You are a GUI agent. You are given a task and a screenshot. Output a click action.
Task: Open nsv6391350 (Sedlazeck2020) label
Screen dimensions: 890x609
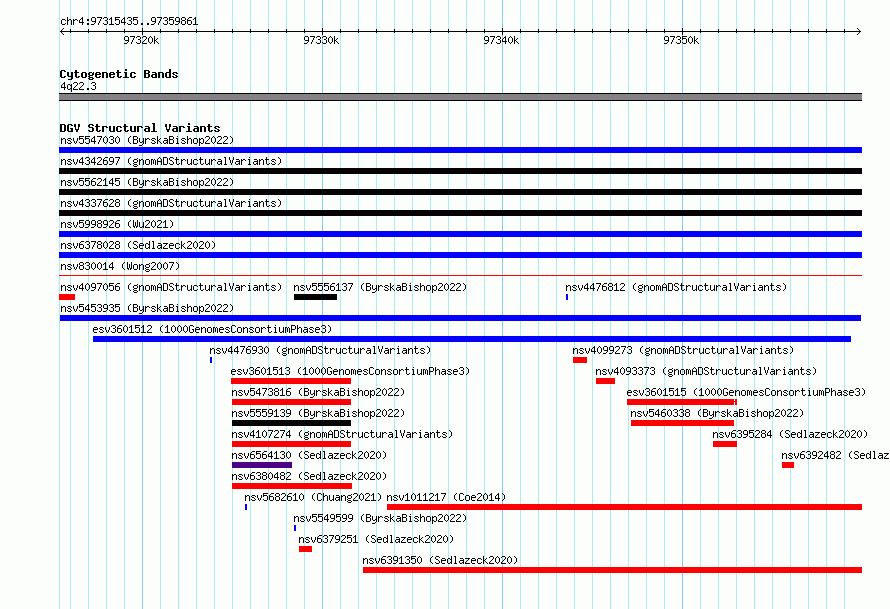[x=440, y=560]
